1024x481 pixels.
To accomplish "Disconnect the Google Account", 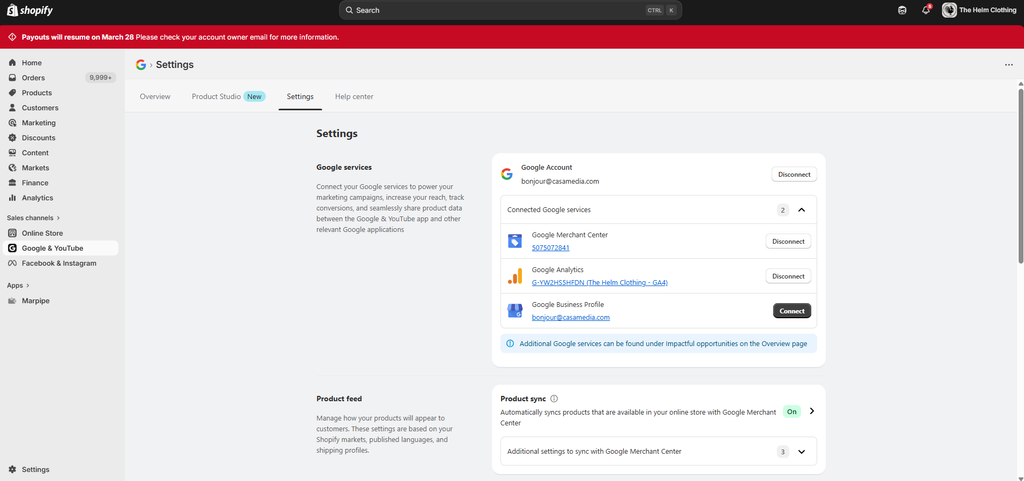I will pos(793,174).
